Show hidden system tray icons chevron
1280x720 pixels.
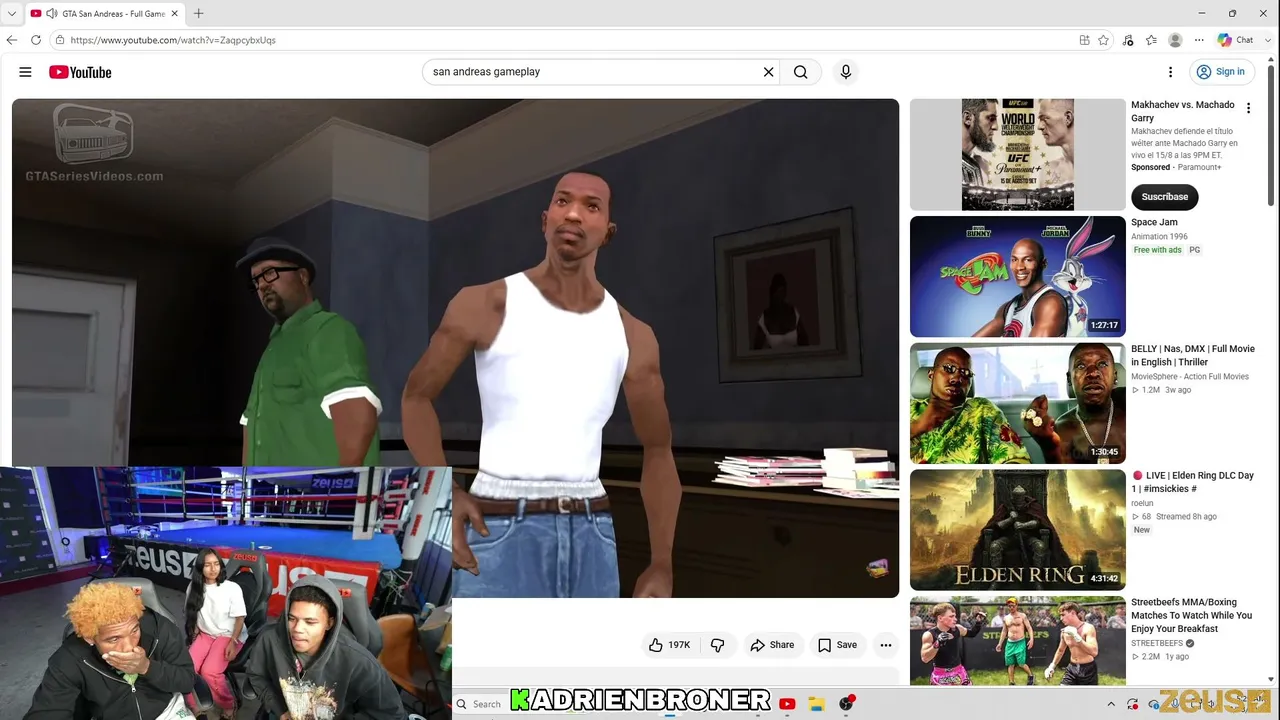[x=1110, y=704]
